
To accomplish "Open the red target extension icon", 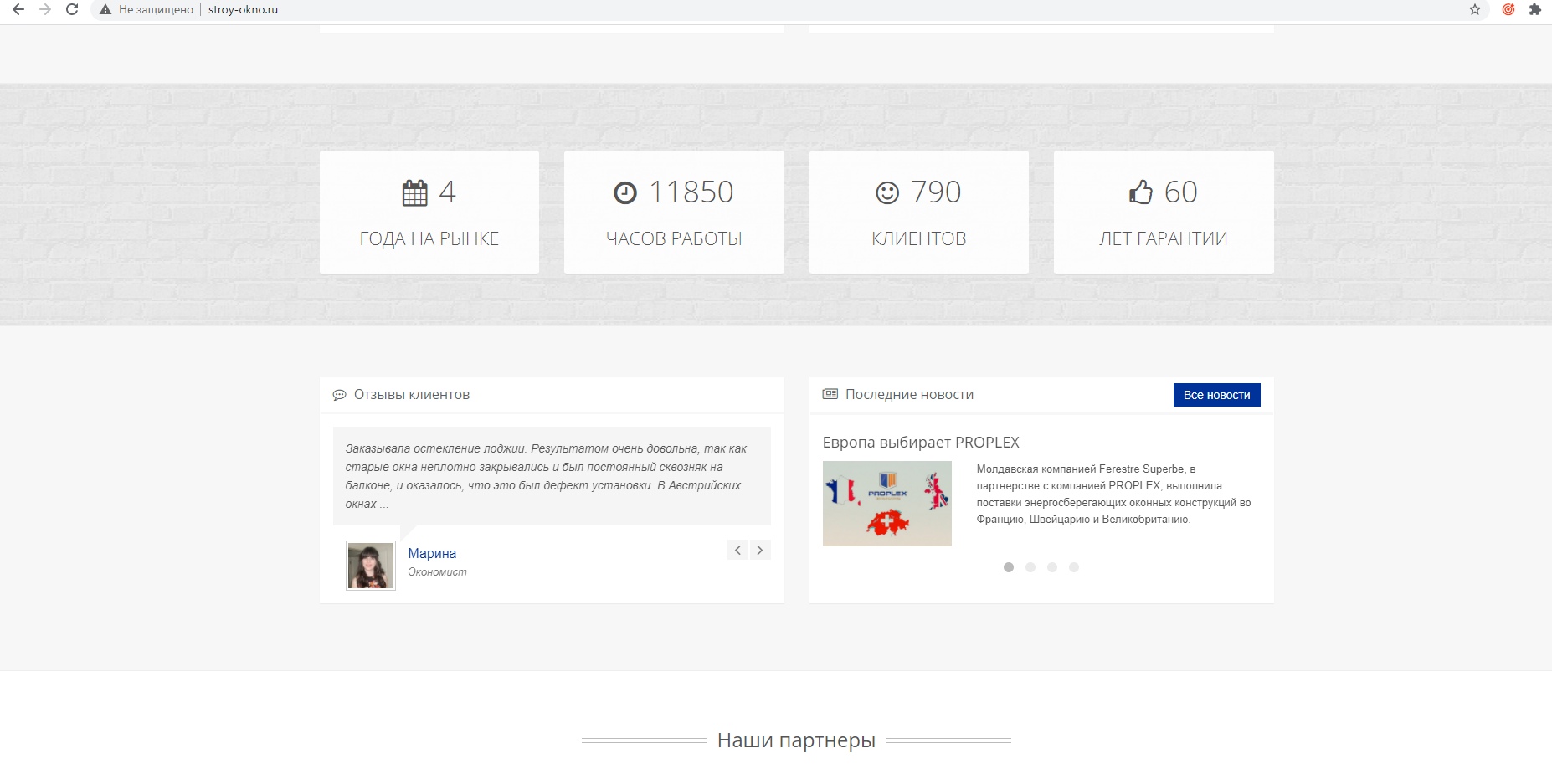I will click(1508, 9).
